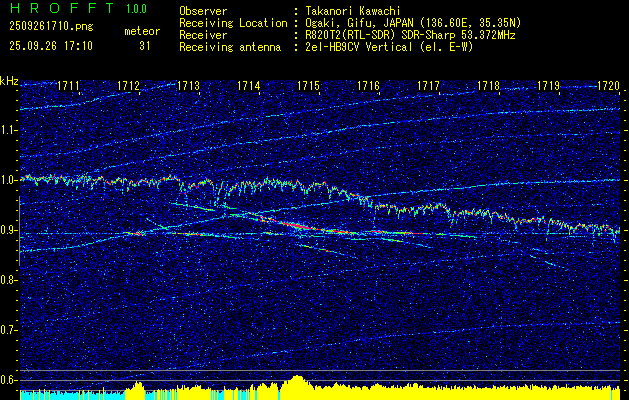Viewport: 629px width, 400px height.
Task: Click the 0.7 frequency axis label
Action: 9,330
